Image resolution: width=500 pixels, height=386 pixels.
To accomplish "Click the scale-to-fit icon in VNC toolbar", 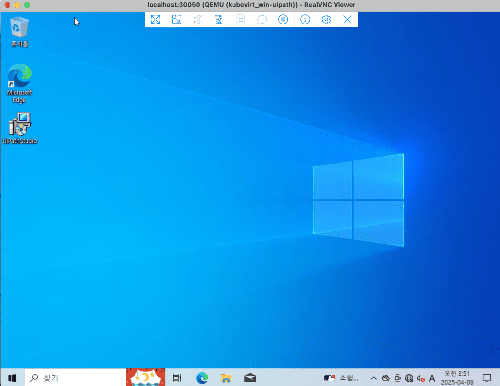I will point(176,20).
